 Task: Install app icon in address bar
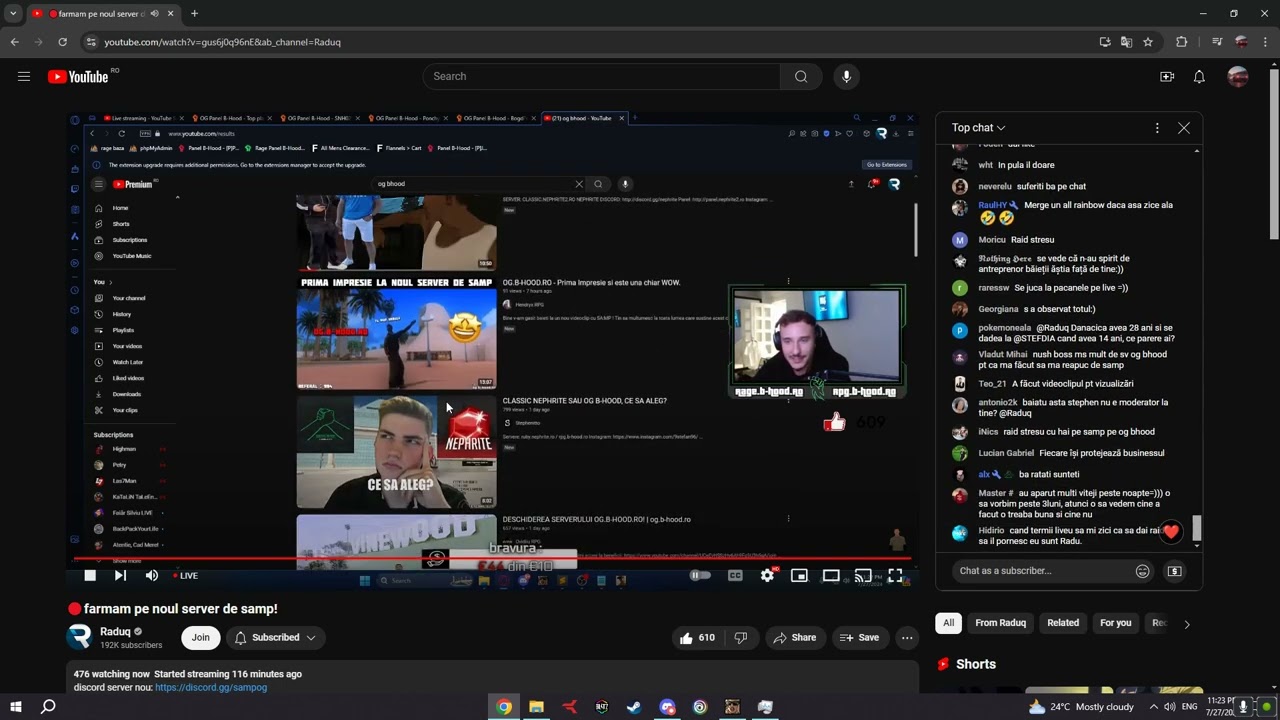pos(1105,42)
